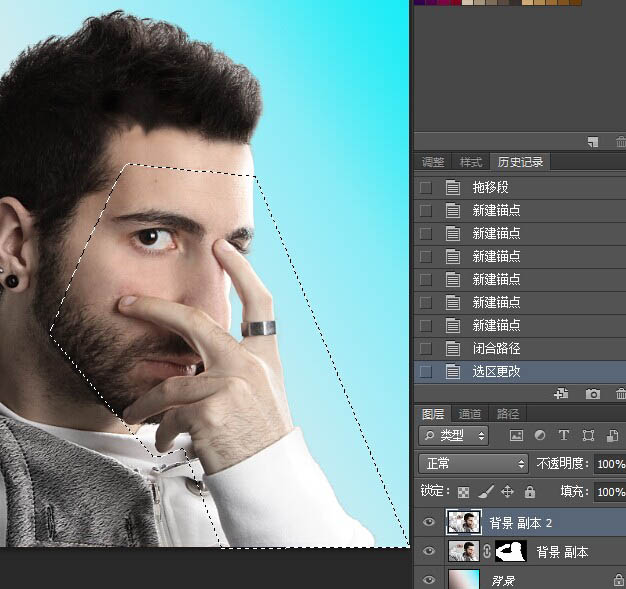This screenshot has height=589, width=626.
Task: Switch to the 样式 tab
Action: pos(471,162)
